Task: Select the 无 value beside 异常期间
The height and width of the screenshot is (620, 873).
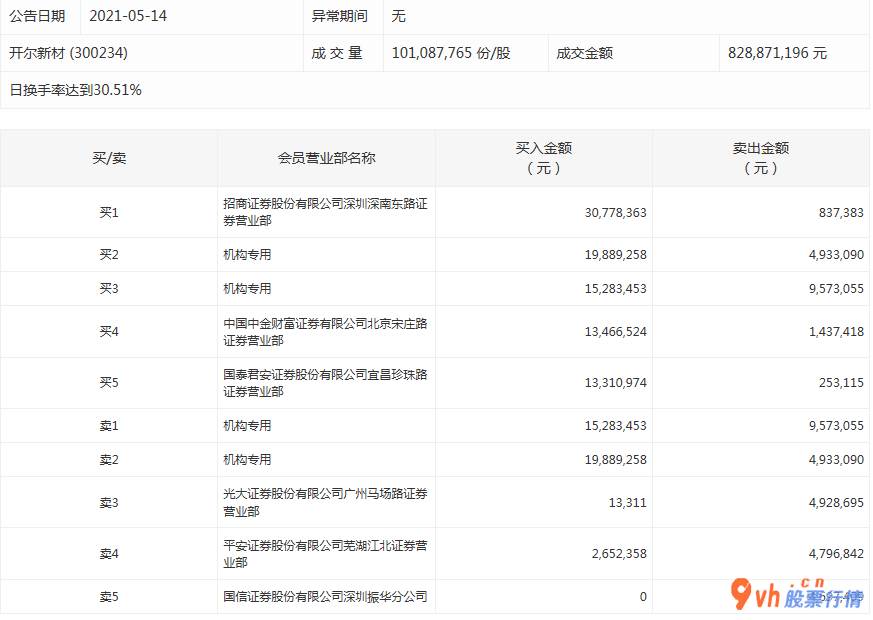Action: [x=399, y=16]
